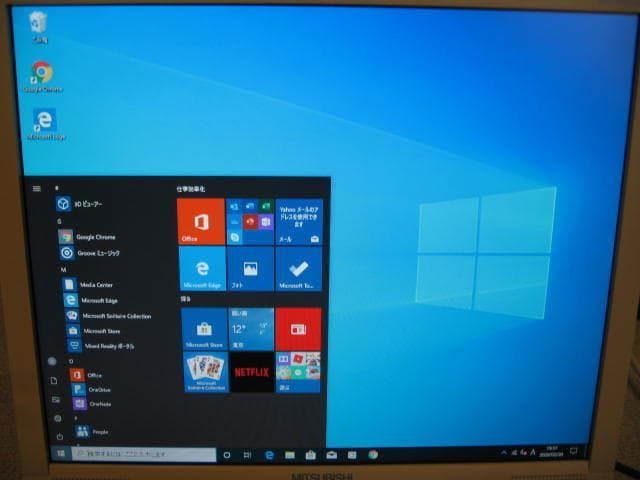This screenshot has height=480, width=640.
Task: Jump via the letter M list header
Action: pos(63,270)
